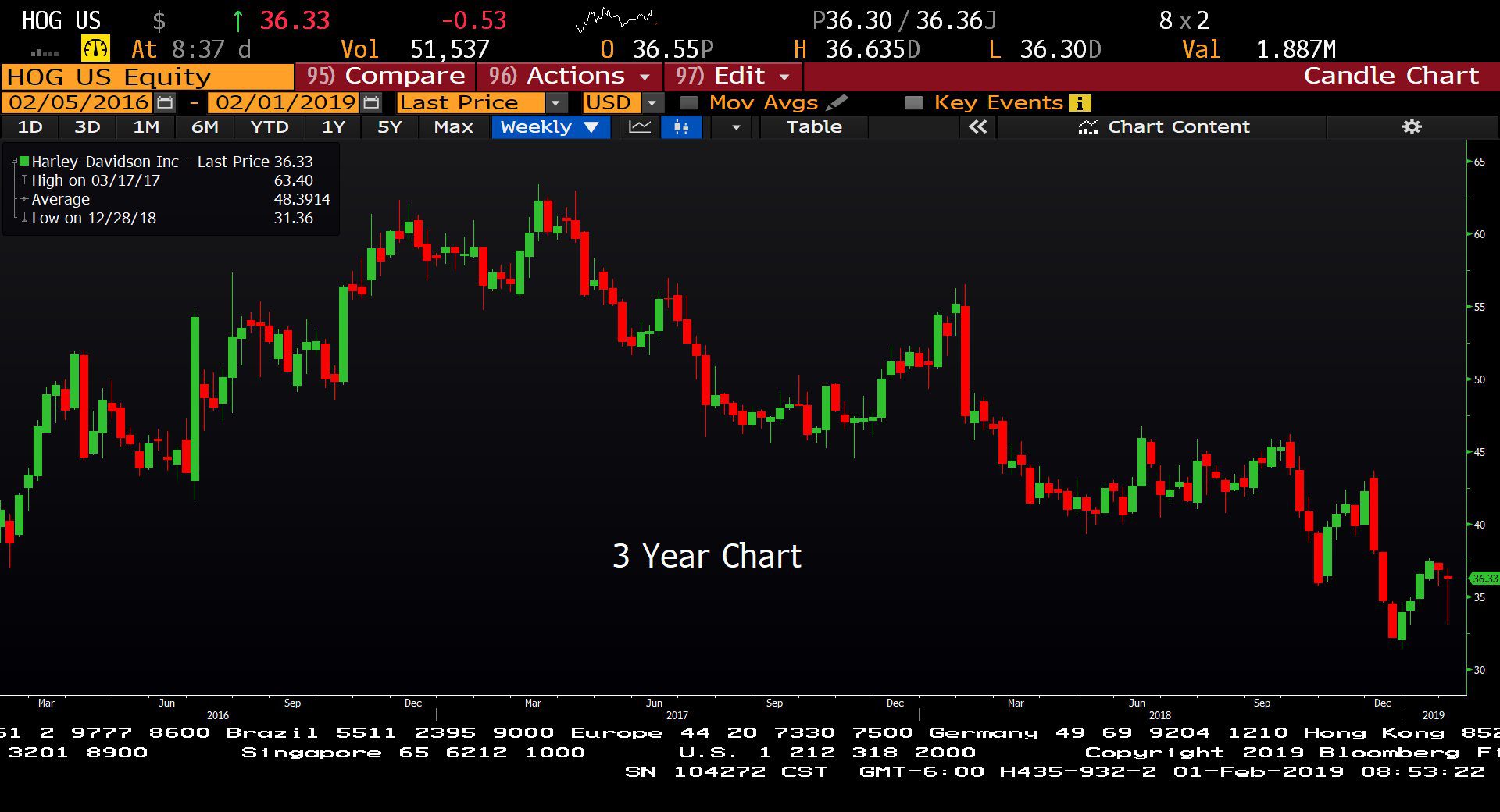1500x812 pixels.
Task: Open the end date calendar picker
Action: [x=372, y=102]
